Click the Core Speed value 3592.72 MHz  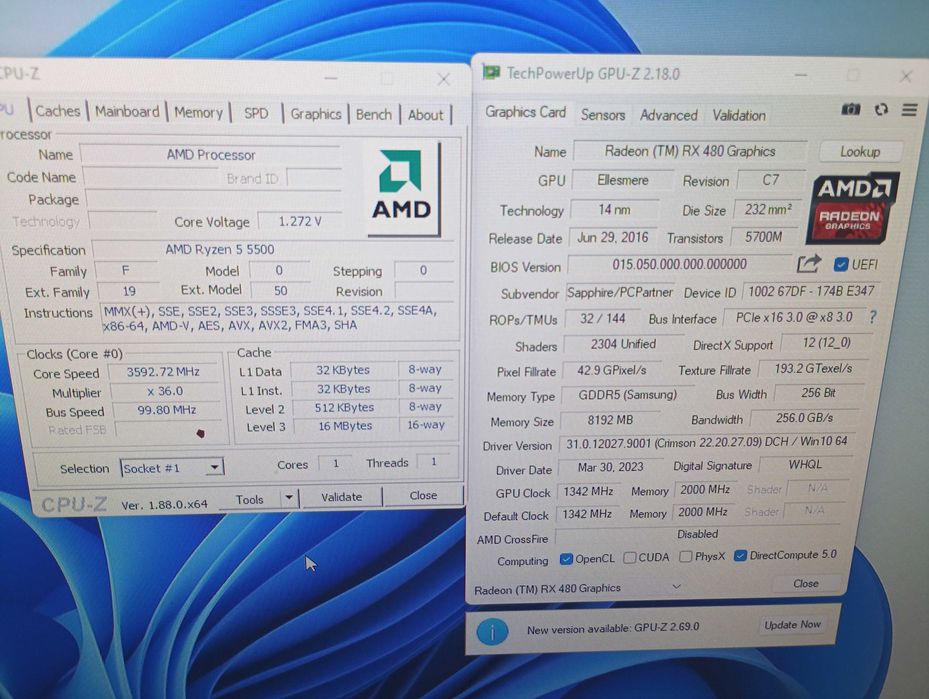click(x=163, y=372)
